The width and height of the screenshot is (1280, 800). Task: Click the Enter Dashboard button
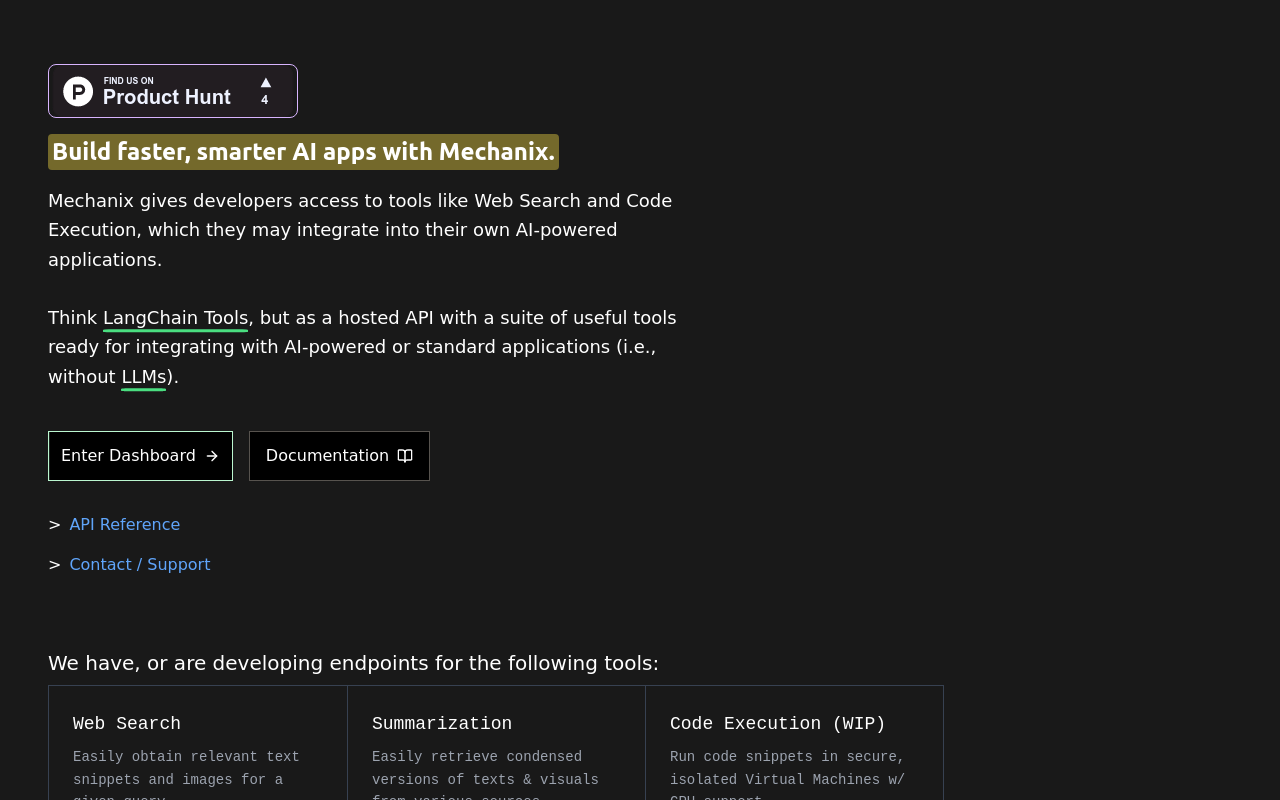tap(140, 456)
